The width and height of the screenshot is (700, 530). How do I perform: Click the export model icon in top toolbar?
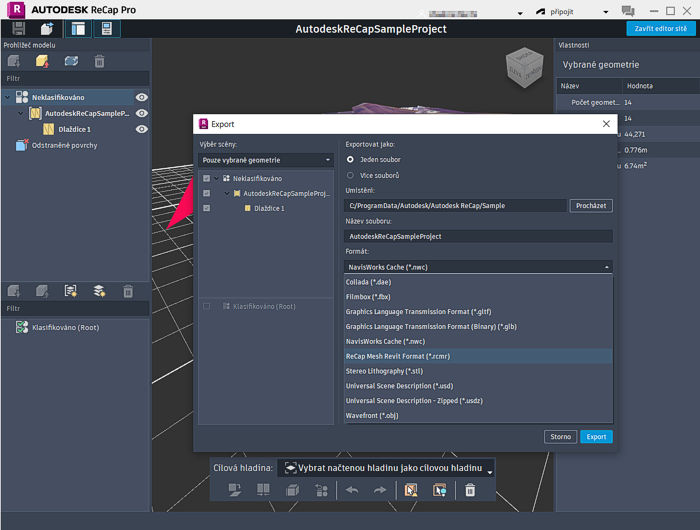(47, 29)
